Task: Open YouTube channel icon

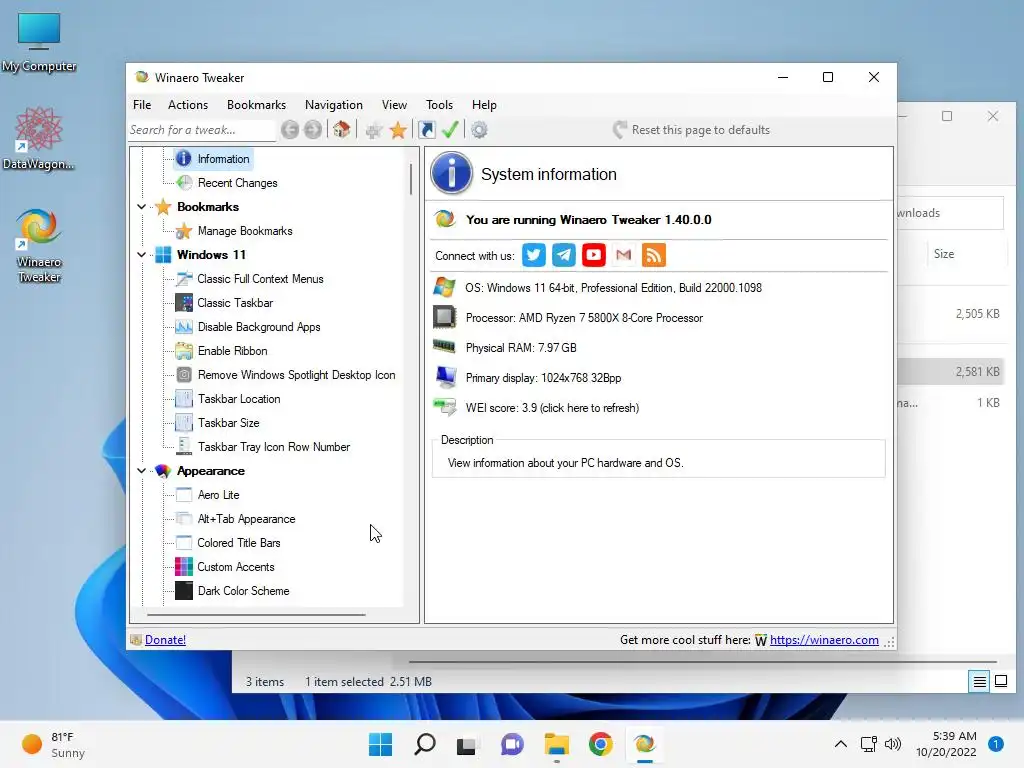Action: (x=594, y=255)
